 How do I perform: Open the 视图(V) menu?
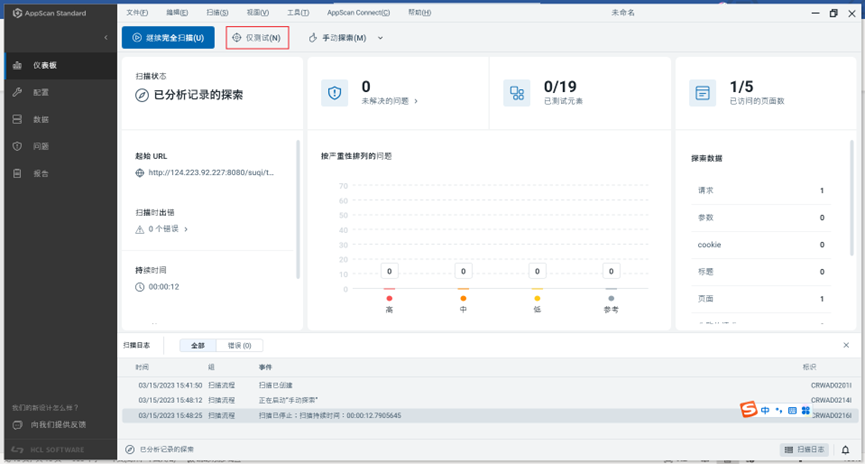(258, 13)
